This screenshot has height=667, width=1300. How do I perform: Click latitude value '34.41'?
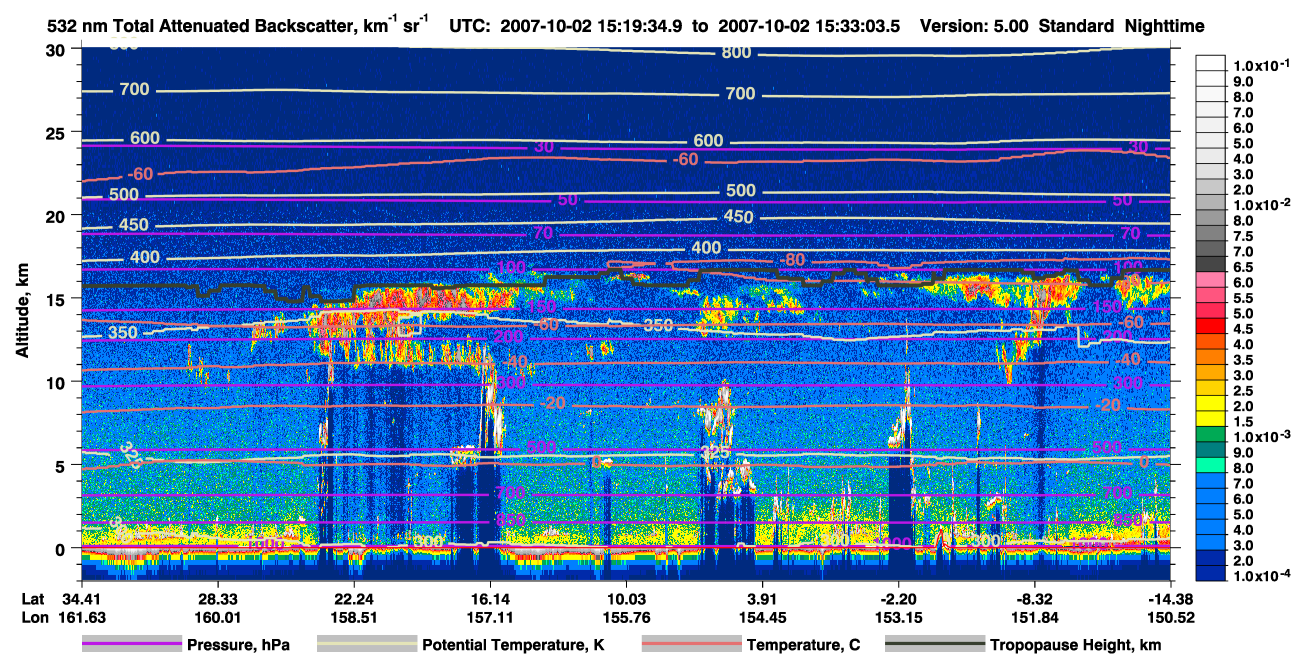(x=81, y=597)
